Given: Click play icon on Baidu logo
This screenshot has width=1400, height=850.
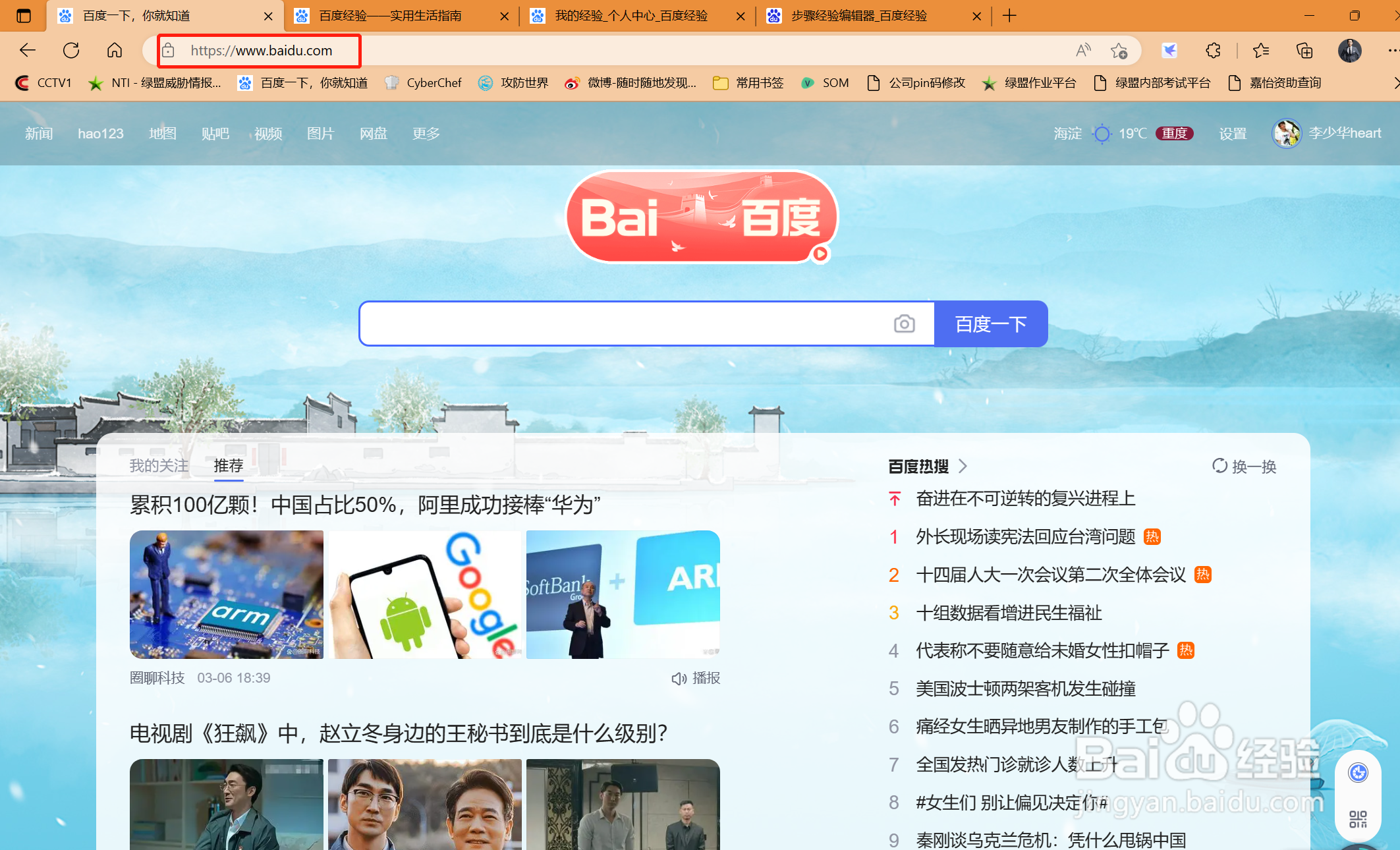Looking at the screenshot, I should [x=820, y=254].
